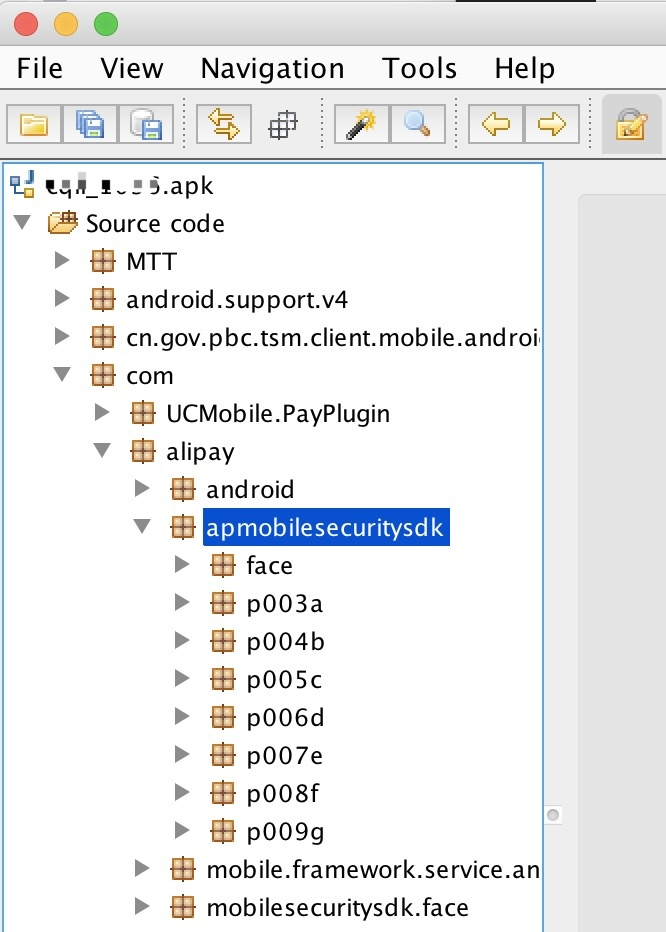Screen dimensions: 666x932
Task: Expand the p005c package node
Action: tap(182, 678)
